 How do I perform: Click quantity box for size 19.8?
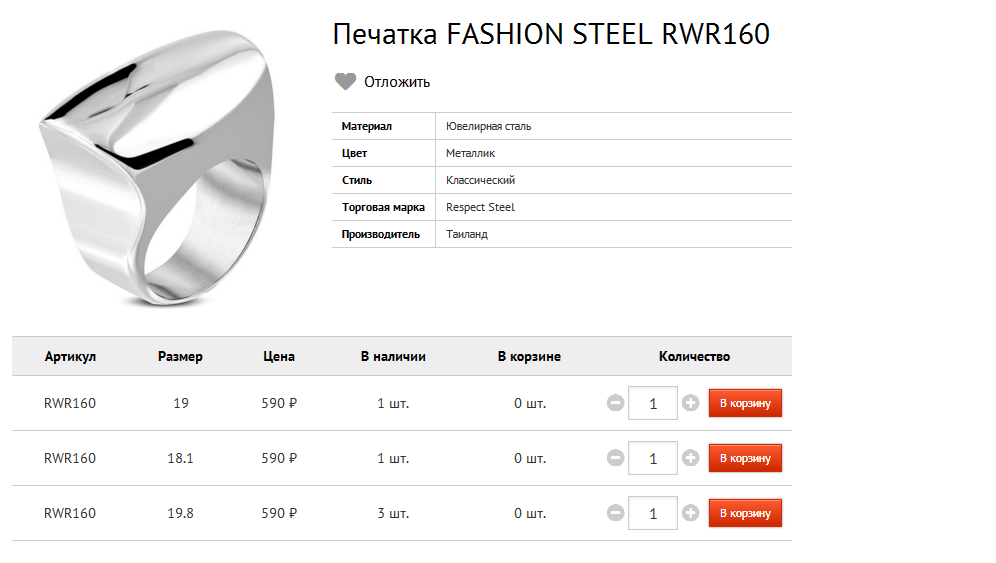tap(653, 513)
